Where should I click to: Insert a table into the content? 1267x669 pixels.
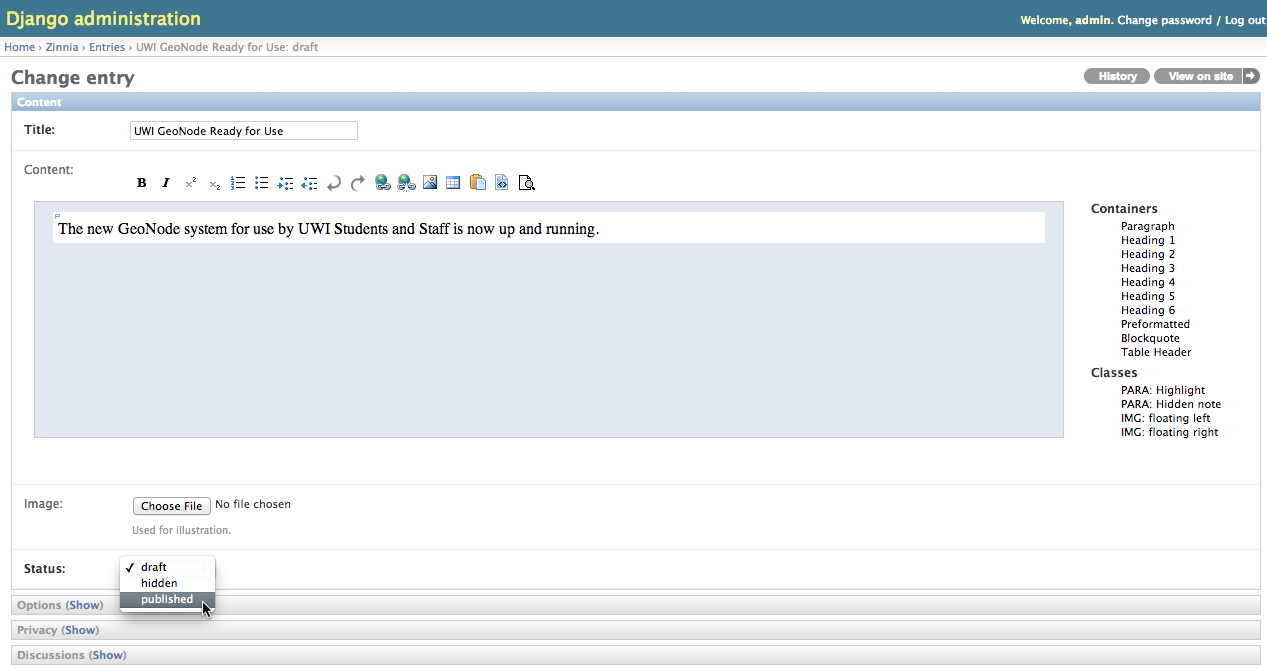click(x=453, y=183)
